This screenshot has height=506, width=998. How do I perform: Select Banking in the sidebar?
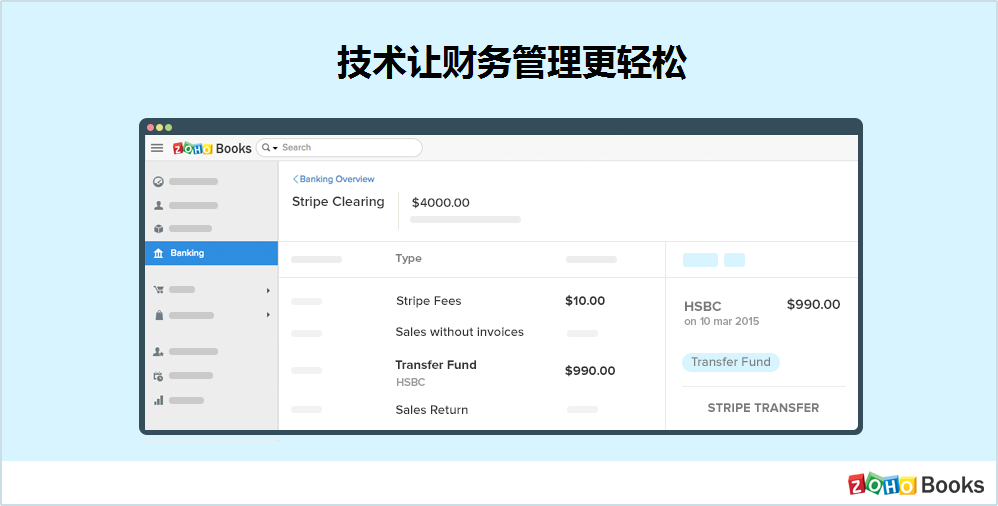coord(211,253)
